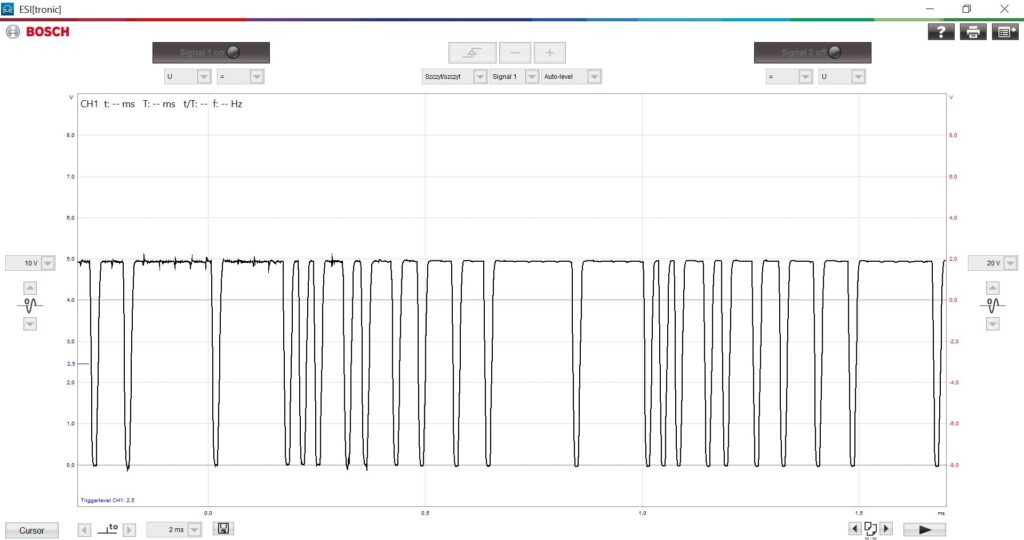This screenshot has height=540, width=1024.
Task: Click the print icon
Action: (973, 32)
